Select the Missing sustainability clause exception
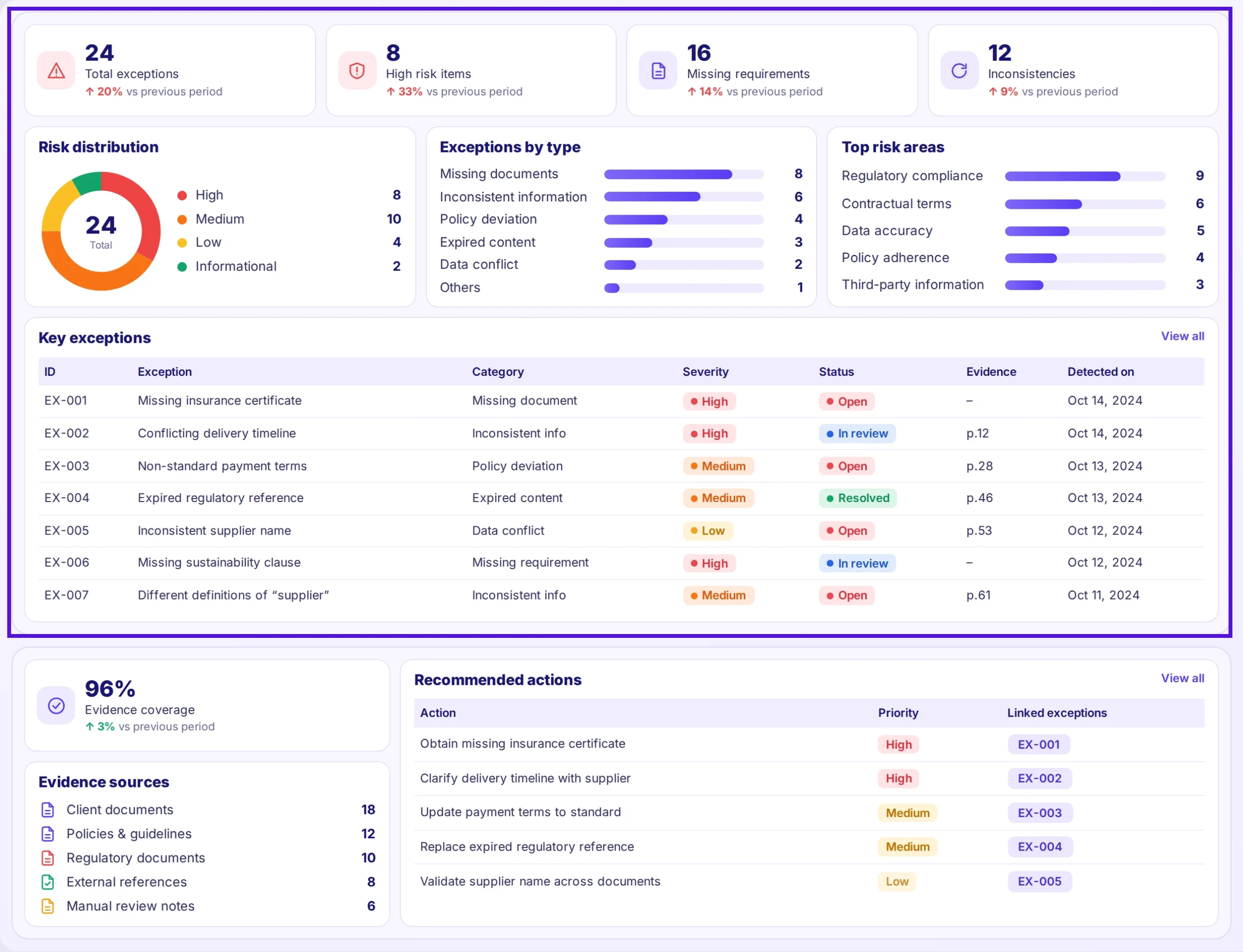The image size is (1243, 952). [219, 563]
